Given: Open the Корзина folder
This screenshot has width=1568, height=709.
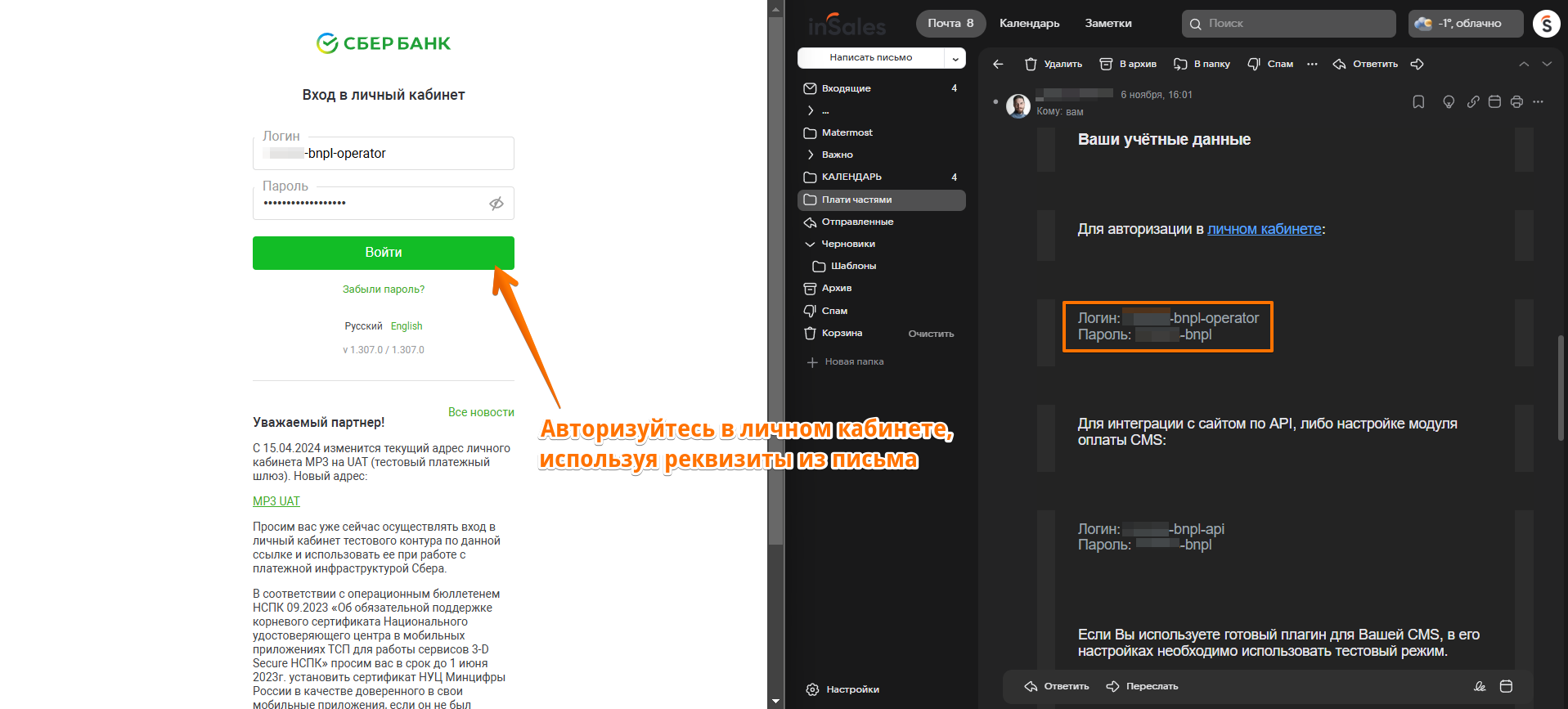Looking at the screenshot, I should click(842, 333).
